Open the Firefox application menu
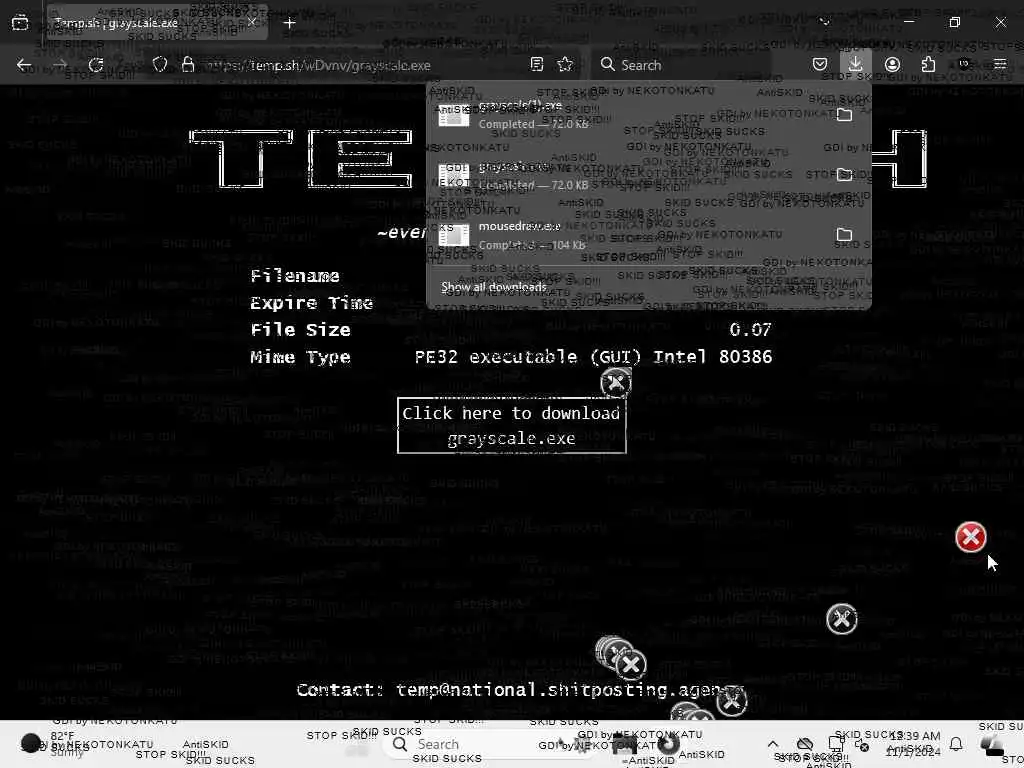Image resolution: width=1024 pixels, height=768 pixels. click(x=1000, y=64)
